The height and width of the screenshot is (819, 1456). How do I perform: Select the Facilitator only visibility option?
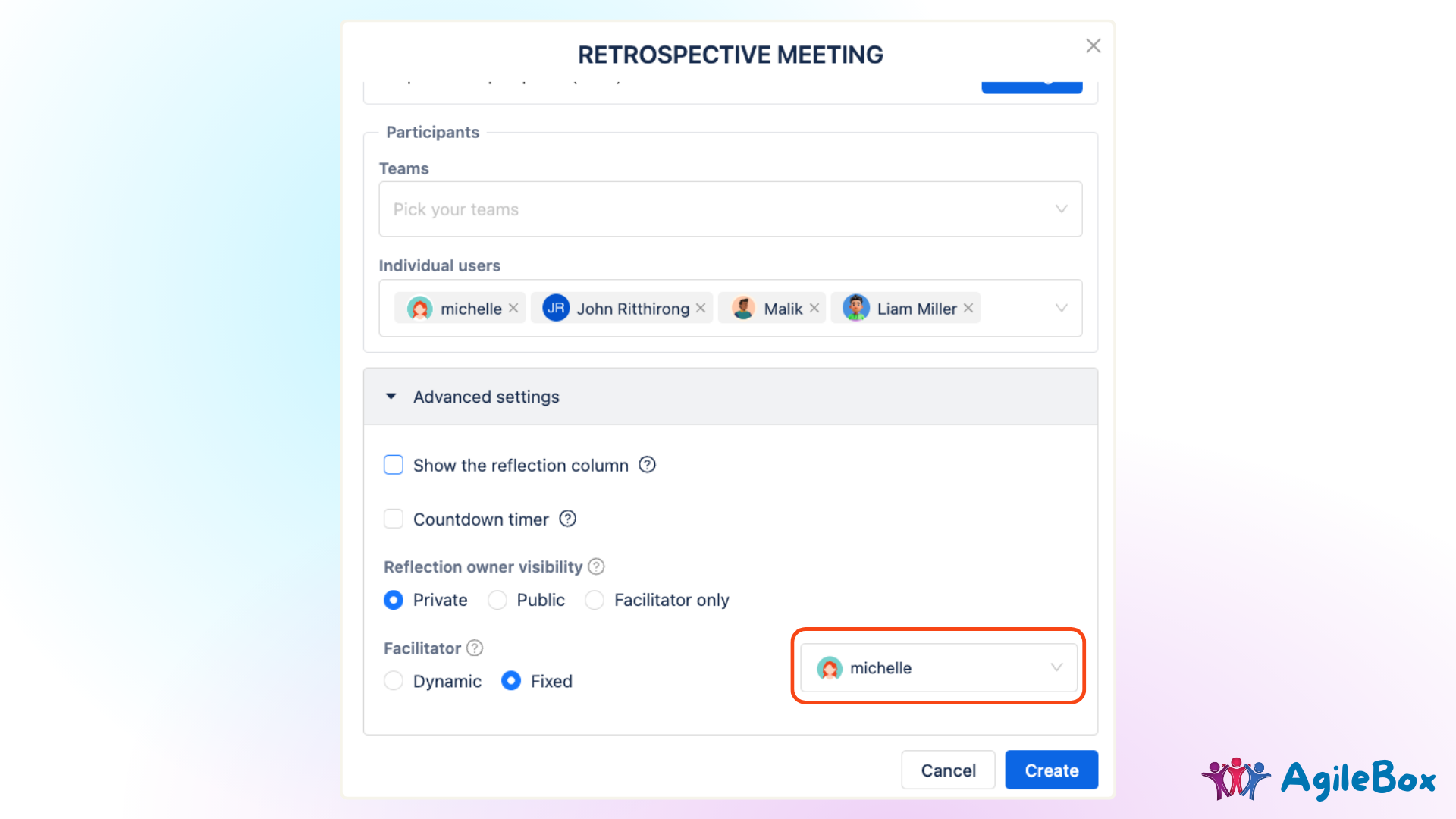click(x=596, y=599)
